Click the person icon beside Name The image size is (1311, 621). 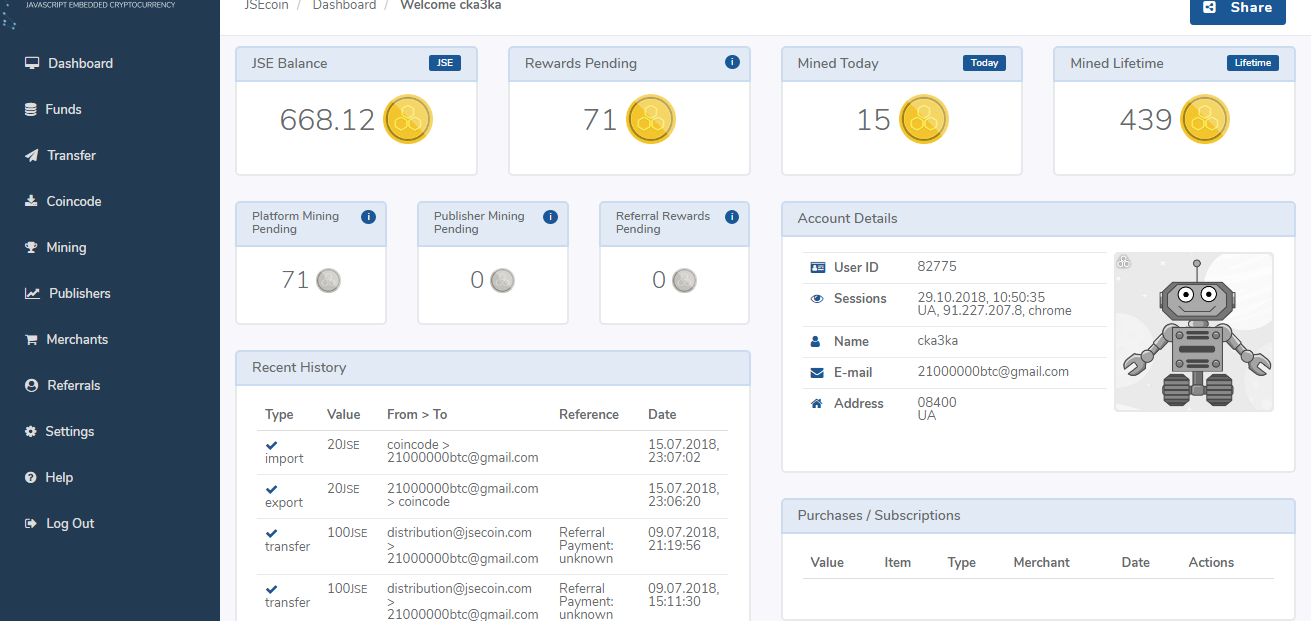[815, 341]
